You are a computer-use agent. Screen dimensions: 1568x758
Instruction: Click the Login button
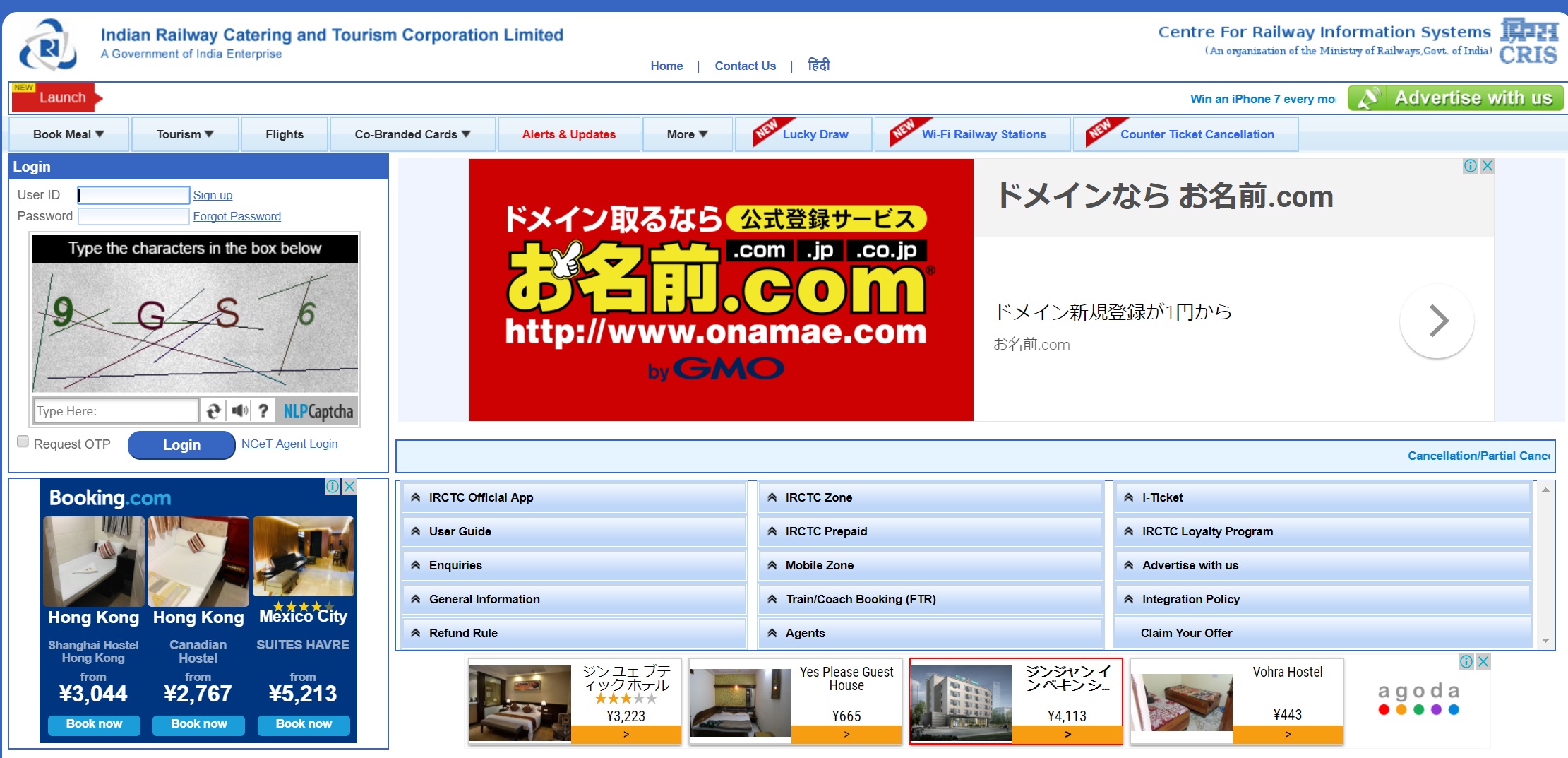pyautogui.click(x=181, y=445)
